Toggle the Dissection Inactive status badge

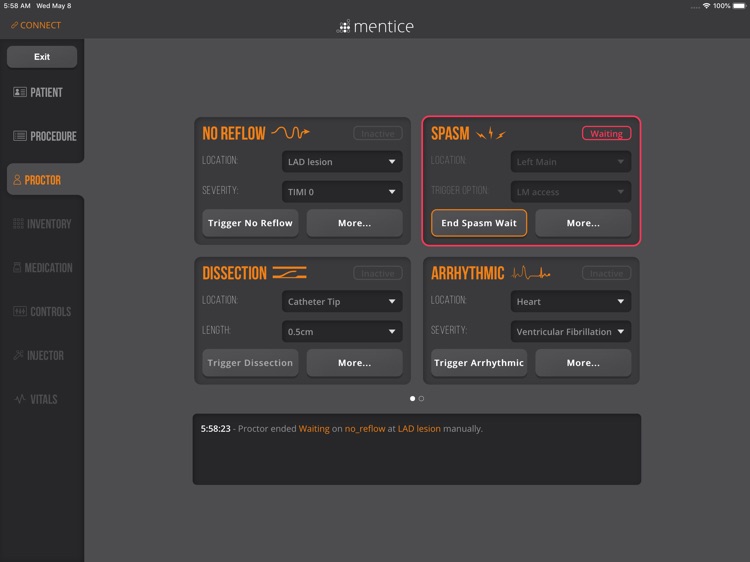pos(378,273)
